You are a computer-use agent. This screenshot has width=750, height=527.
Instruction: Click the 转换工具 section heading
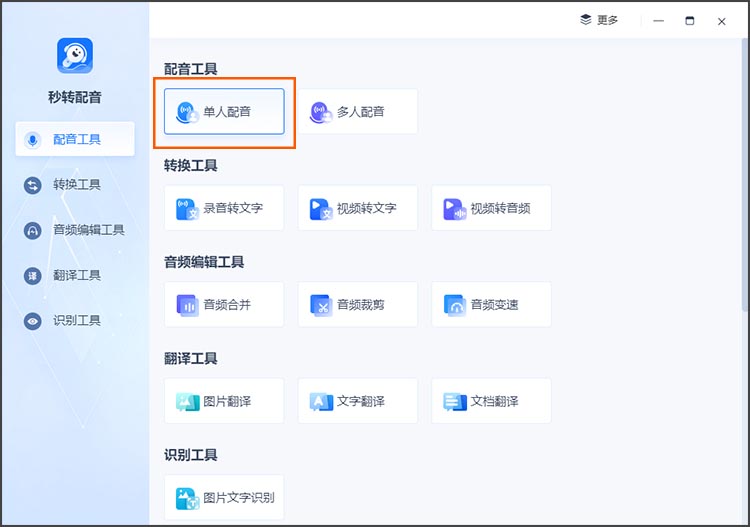(x=190, y=165)
